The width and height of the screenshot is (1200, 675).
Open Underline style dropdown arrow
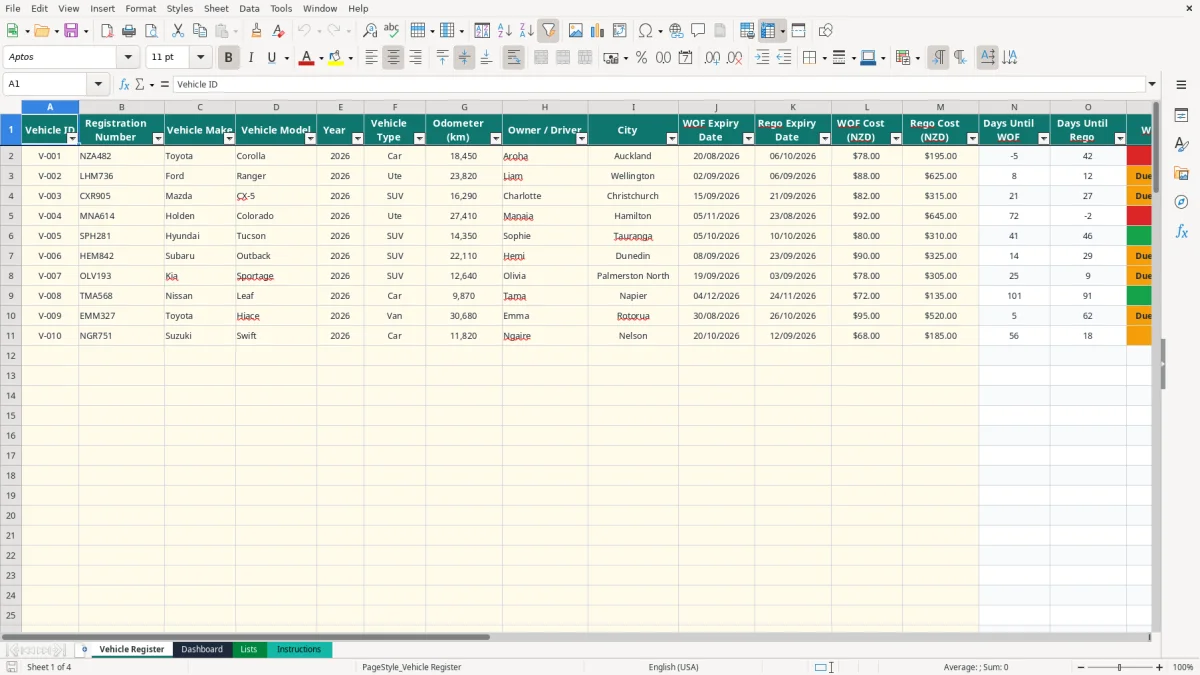[x=286, y=58]
